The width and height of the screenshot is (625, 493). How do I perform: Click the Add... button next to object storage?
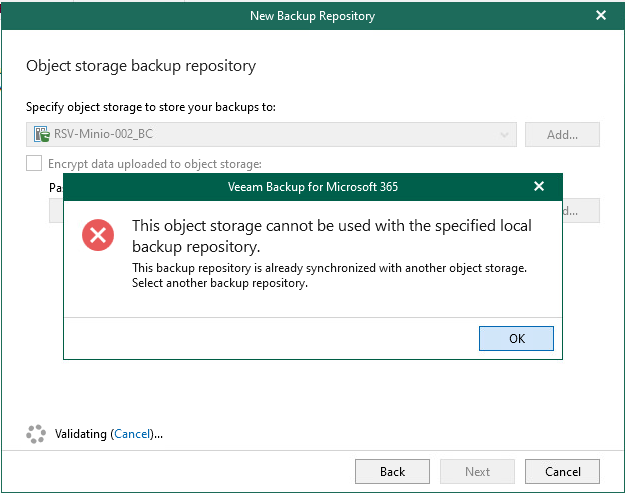click(x=562, y=135)
